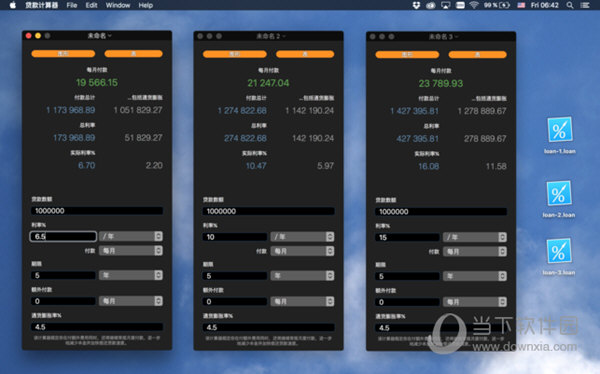Open the Window menu
Screen dimensions: 600x374
(x=118, y=5)
